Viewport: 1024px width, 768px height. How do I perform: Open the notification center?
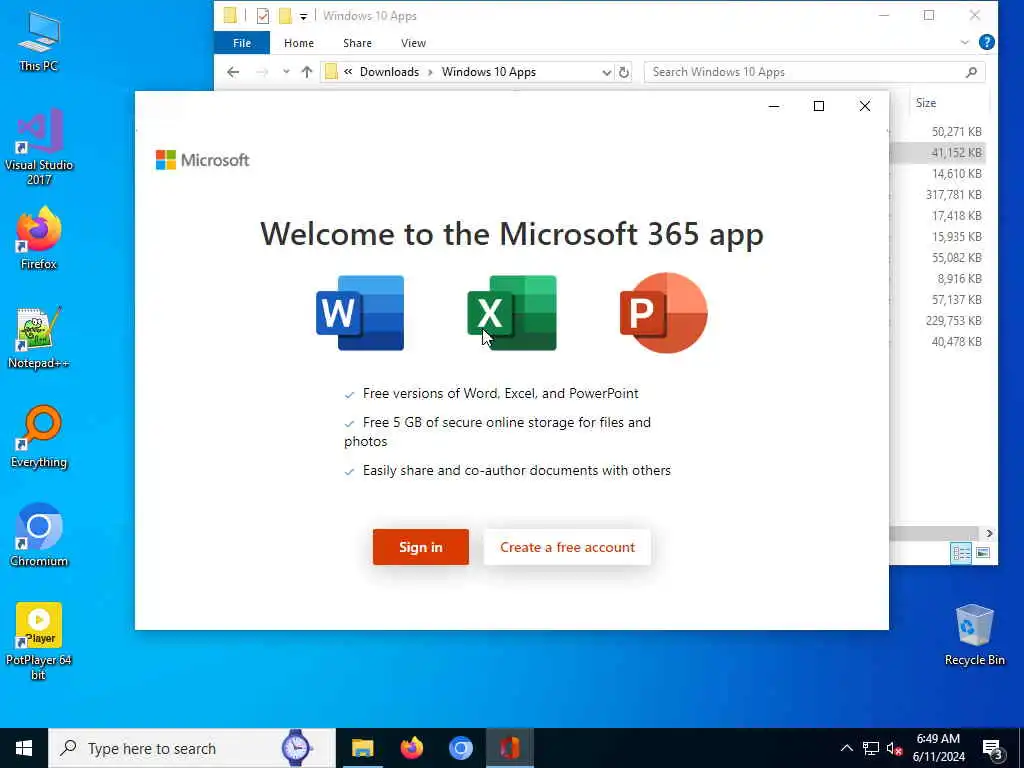(993, 749)
